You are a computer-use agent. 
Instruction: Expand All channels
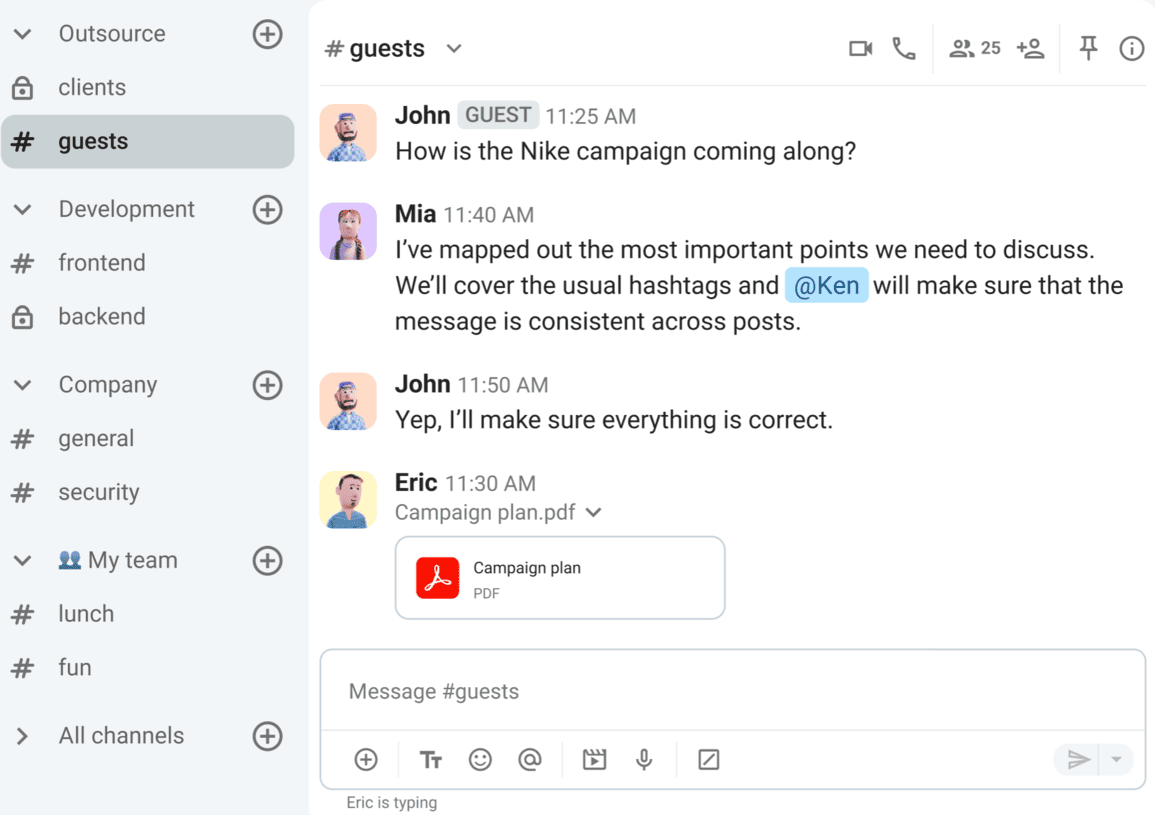[x=22, y=736]
